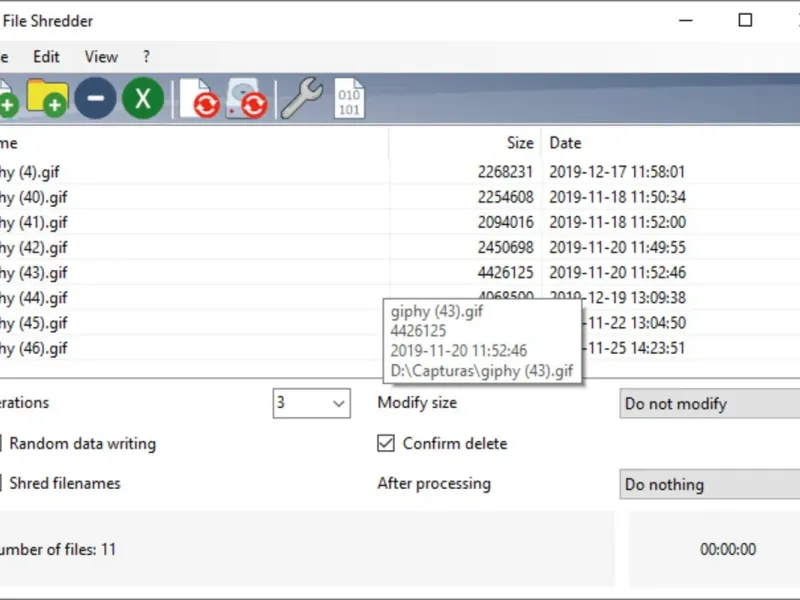Click tooltip path 'D:\Capturas\giphy (43).gif'
Viewport: 800px width, 600px height.
tap(482, 371)
